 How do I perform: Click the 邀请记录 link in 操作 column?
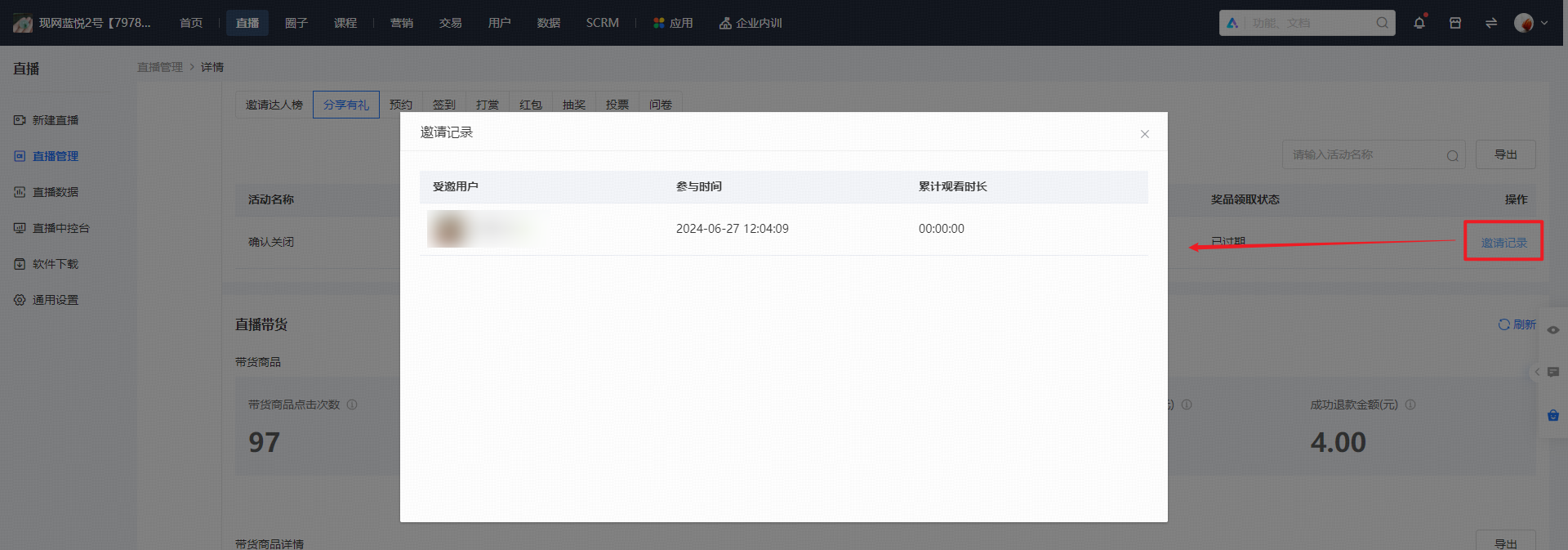[x=1504, y=243]
